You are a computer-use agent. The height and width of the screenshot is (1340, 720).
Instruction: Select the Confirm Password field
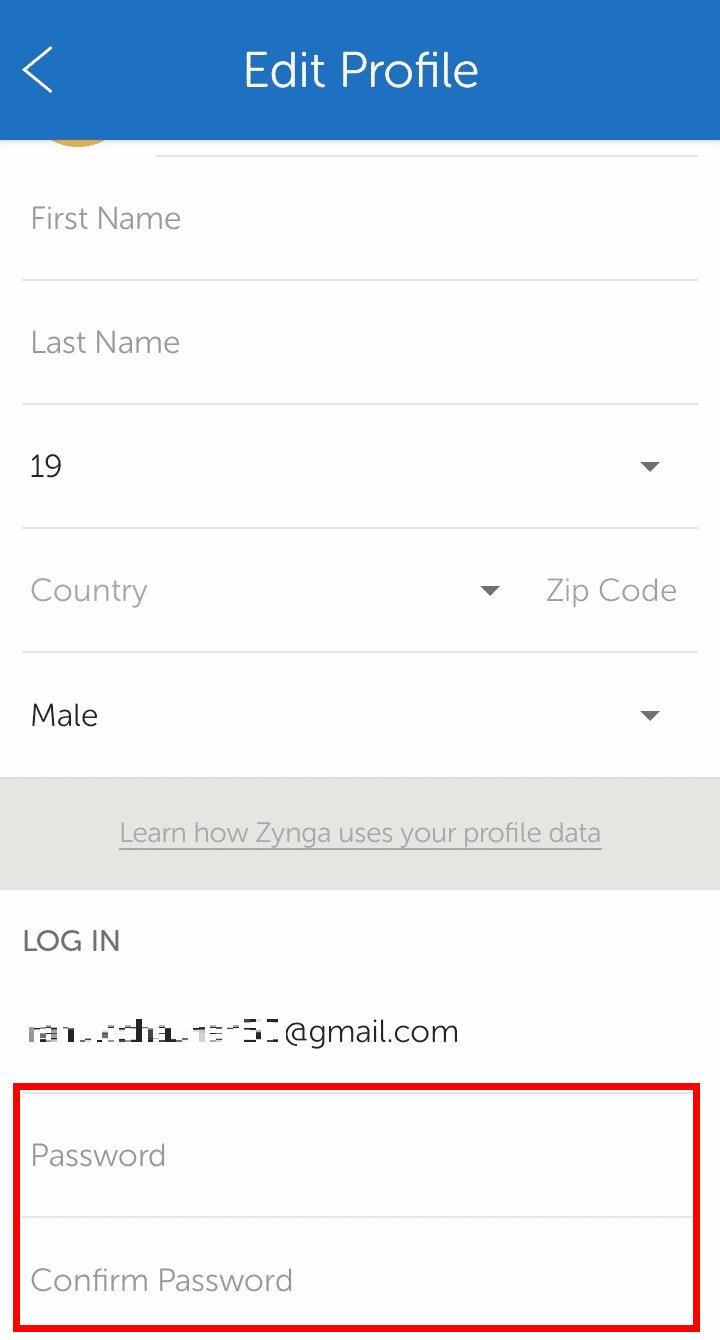point(356,1279)
